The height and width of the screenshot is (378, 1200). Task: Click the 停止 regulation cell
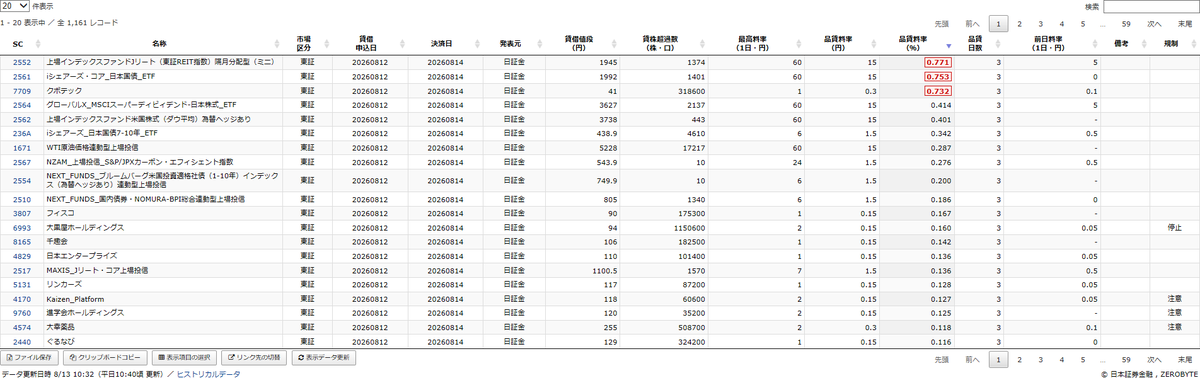[1174, 228]
